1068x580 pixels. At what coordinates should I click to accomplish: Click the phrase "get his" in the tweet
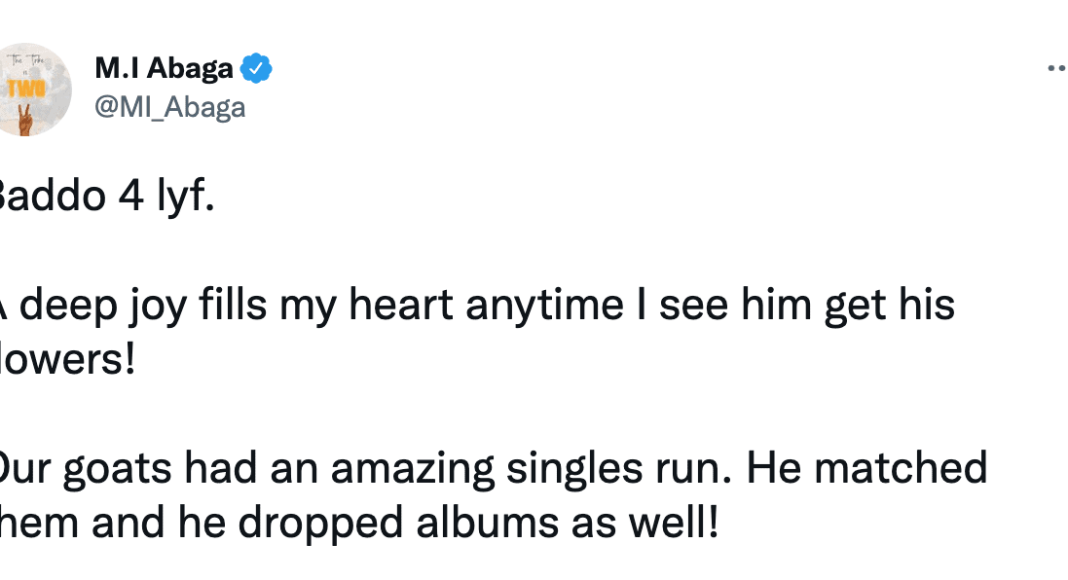coord(888,307)
